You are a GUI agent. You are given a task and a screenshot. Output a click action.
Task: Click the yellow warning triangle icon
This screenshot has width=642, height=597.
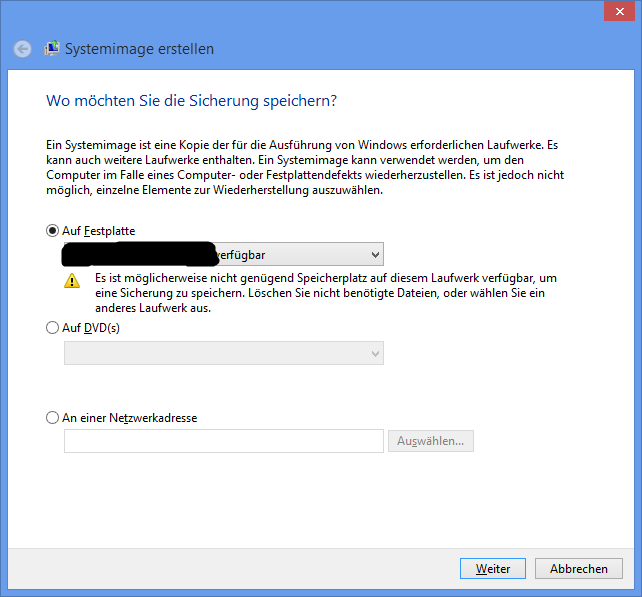coord(72,281)
